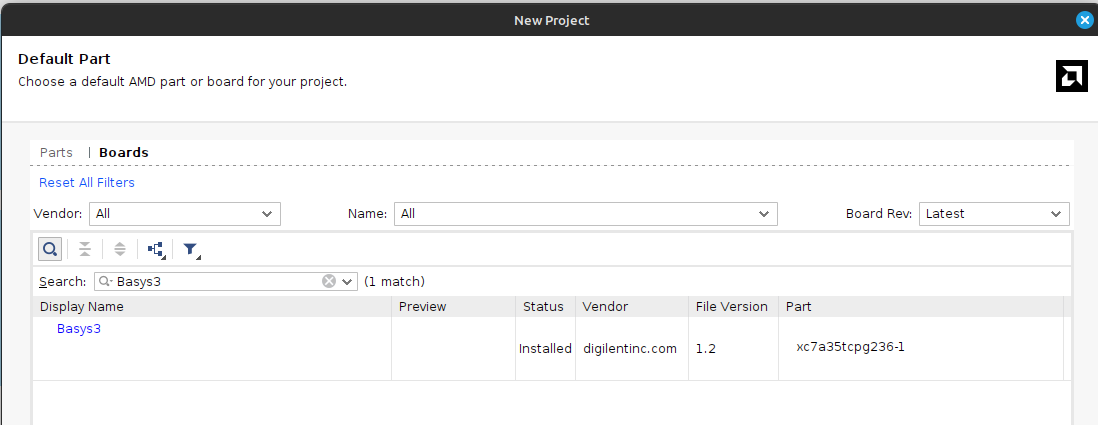This screenshot has width=1098, height=425.
Task: Show the search history dropdown arrow
Action: [348, 281]
